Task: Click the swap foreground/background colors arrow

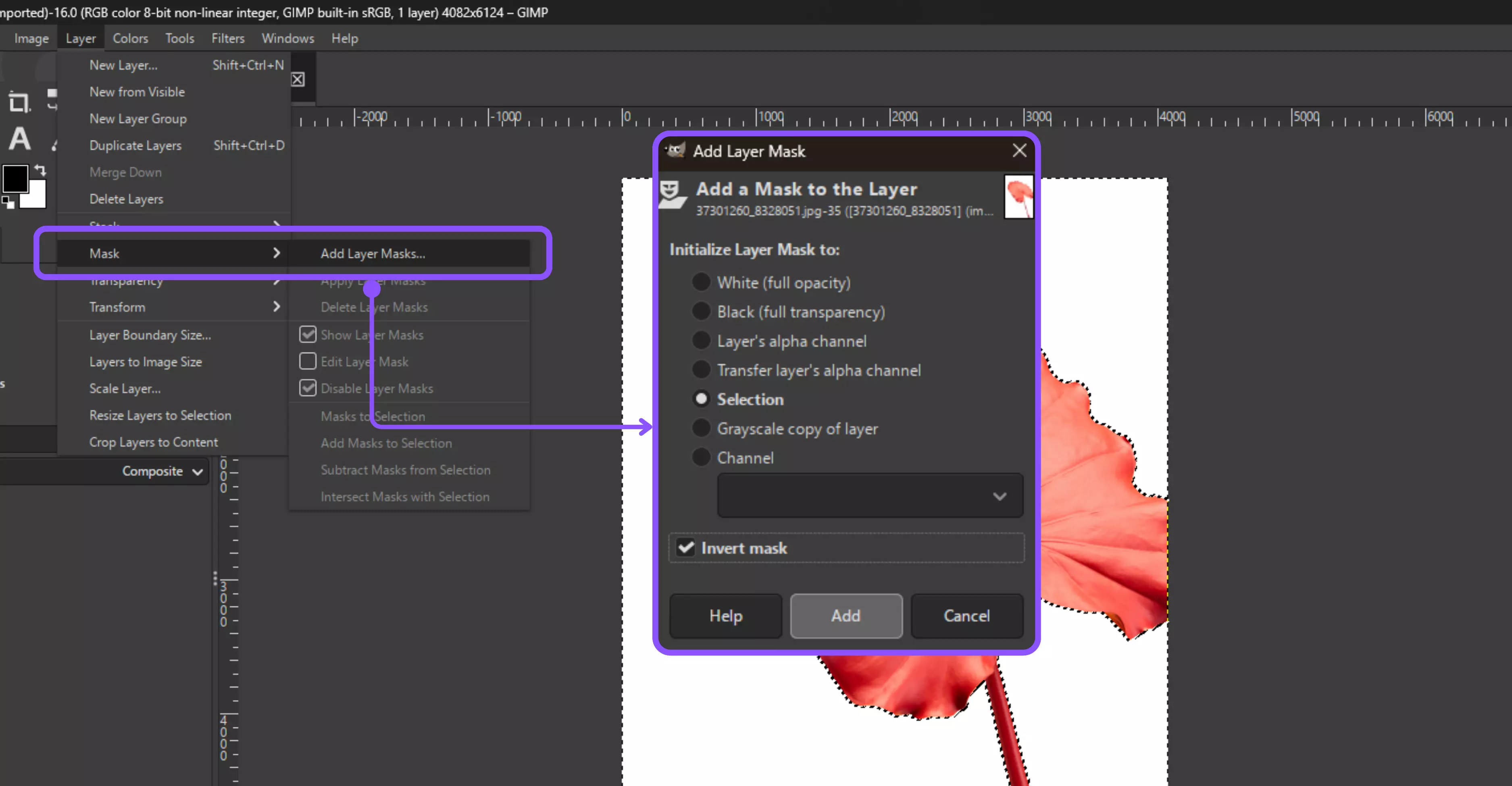Action: [x=40, y=170]
